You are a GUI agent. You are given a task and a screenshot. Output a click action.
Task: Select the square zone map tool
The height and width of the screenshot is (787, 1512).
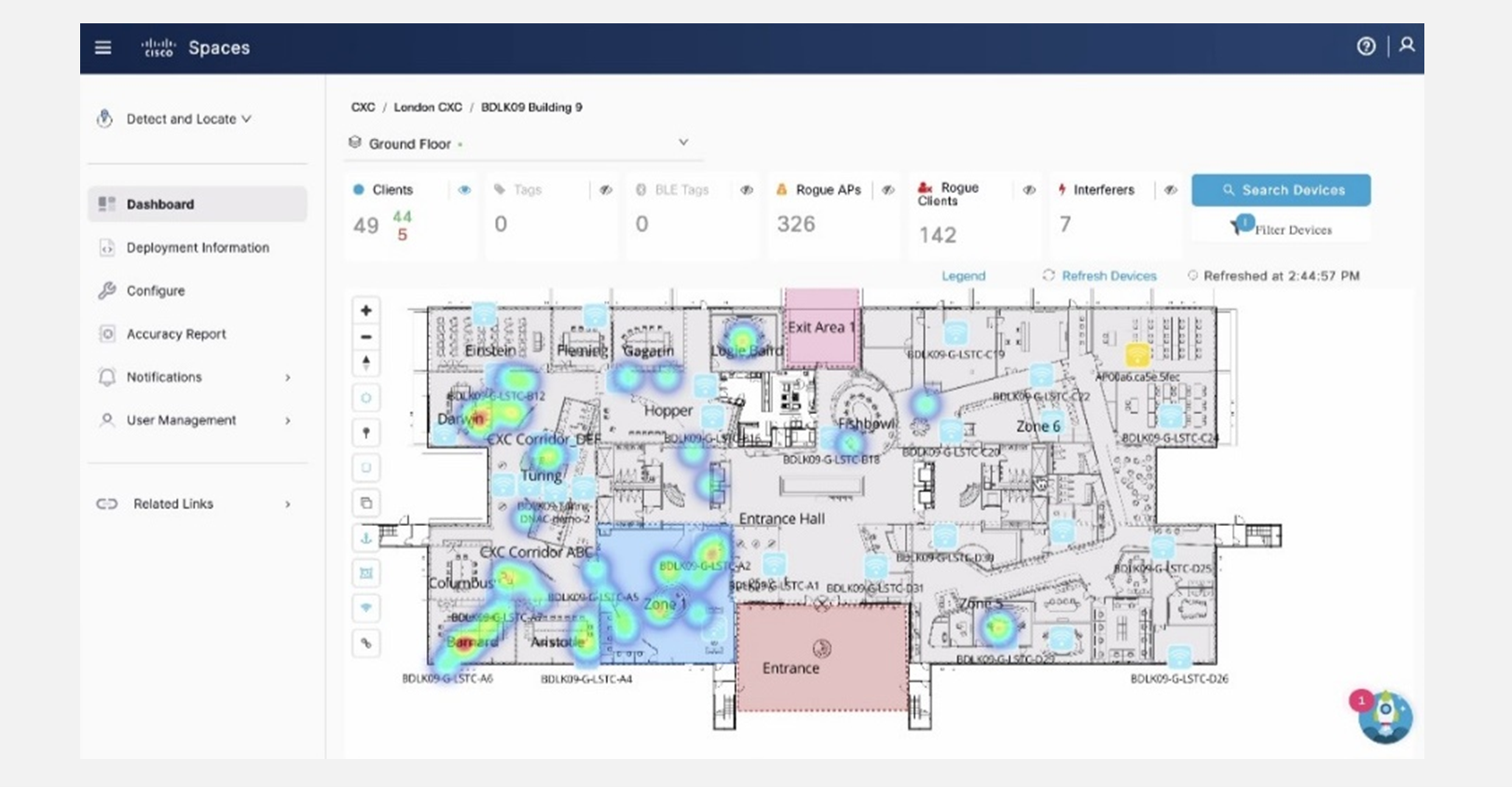[x=366, y=468]
